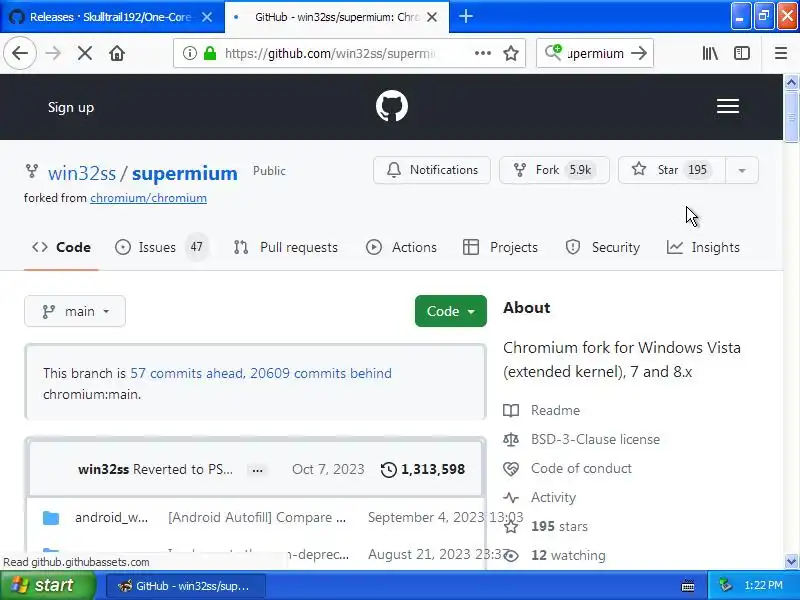800x600 pixels.
Task: Click the network system tray icon
Action: coord(725,585)
